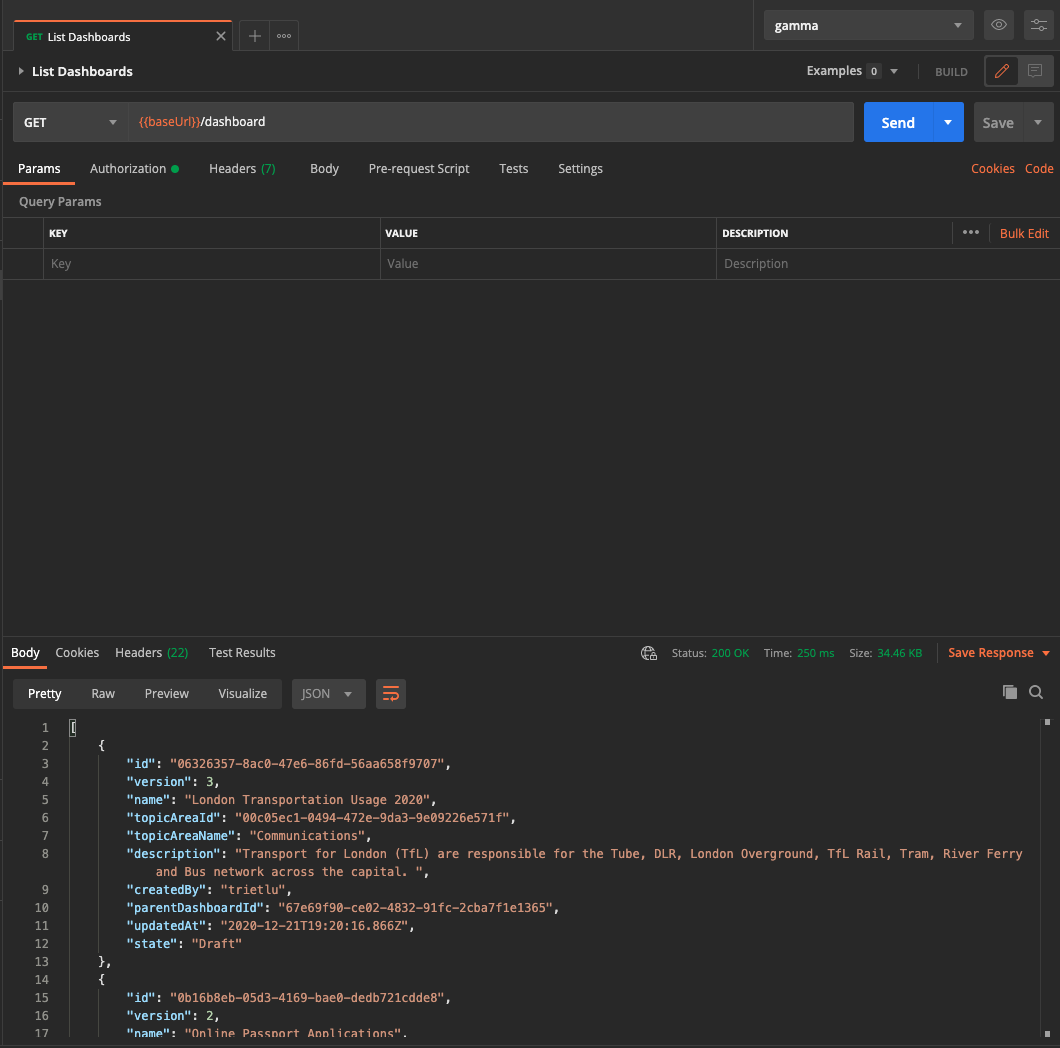Viewport: 1060px width, 1048px height.
Task: Open the Pre-request Script tab
Action: pos(418,169)
